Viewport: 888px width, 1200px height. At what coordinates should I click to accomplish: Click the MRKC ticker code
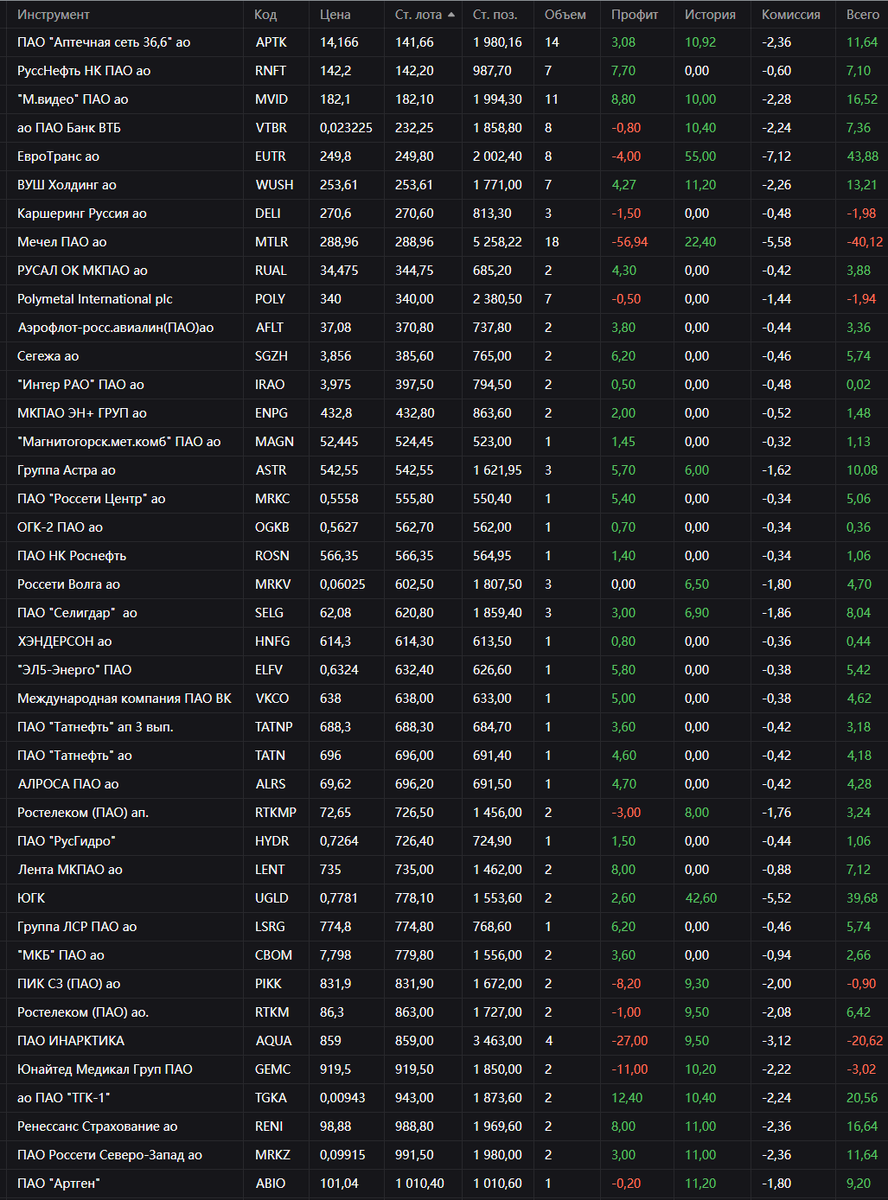(271, 499)
